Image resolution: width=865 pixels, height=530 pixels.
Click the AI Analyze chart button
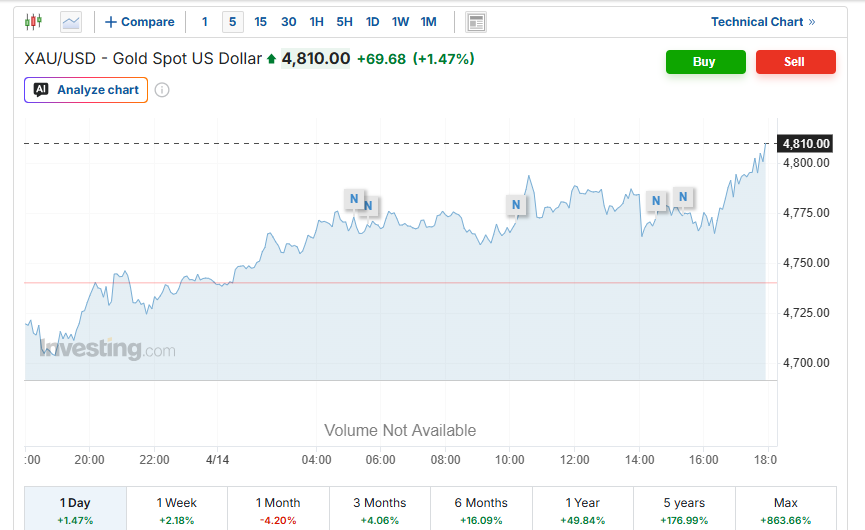pos(86,90)
